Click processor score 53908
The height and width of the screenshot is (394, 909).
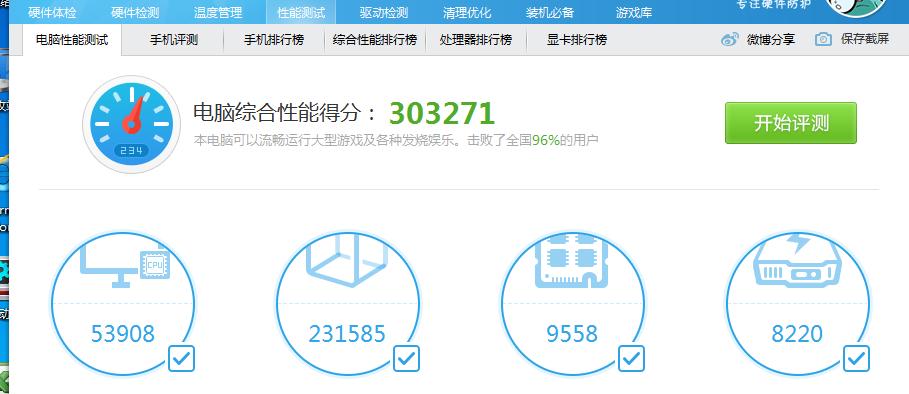tap(123, 334)
